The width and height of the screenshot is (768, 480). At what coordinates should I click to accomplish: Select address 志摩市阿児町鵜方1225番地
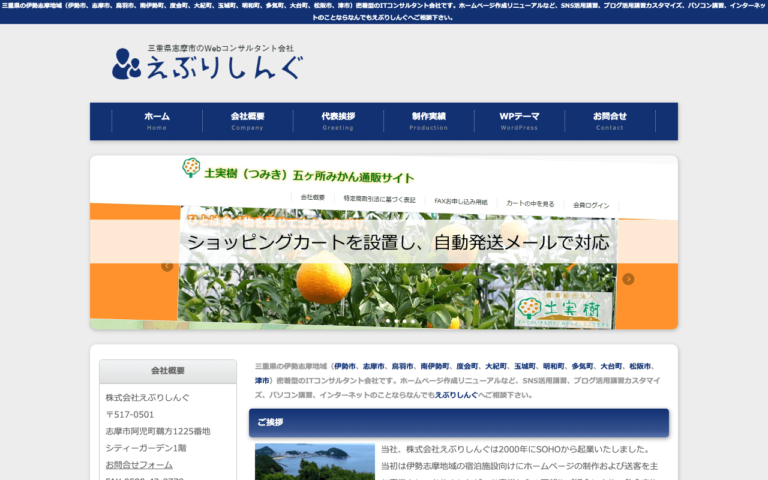[158, 431]
